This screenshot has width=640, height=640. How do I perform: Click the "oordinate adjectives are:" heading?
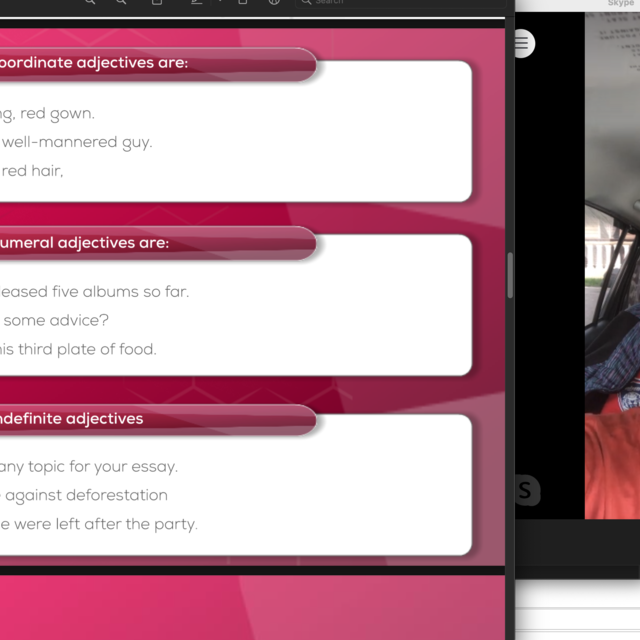pos(94,62)
